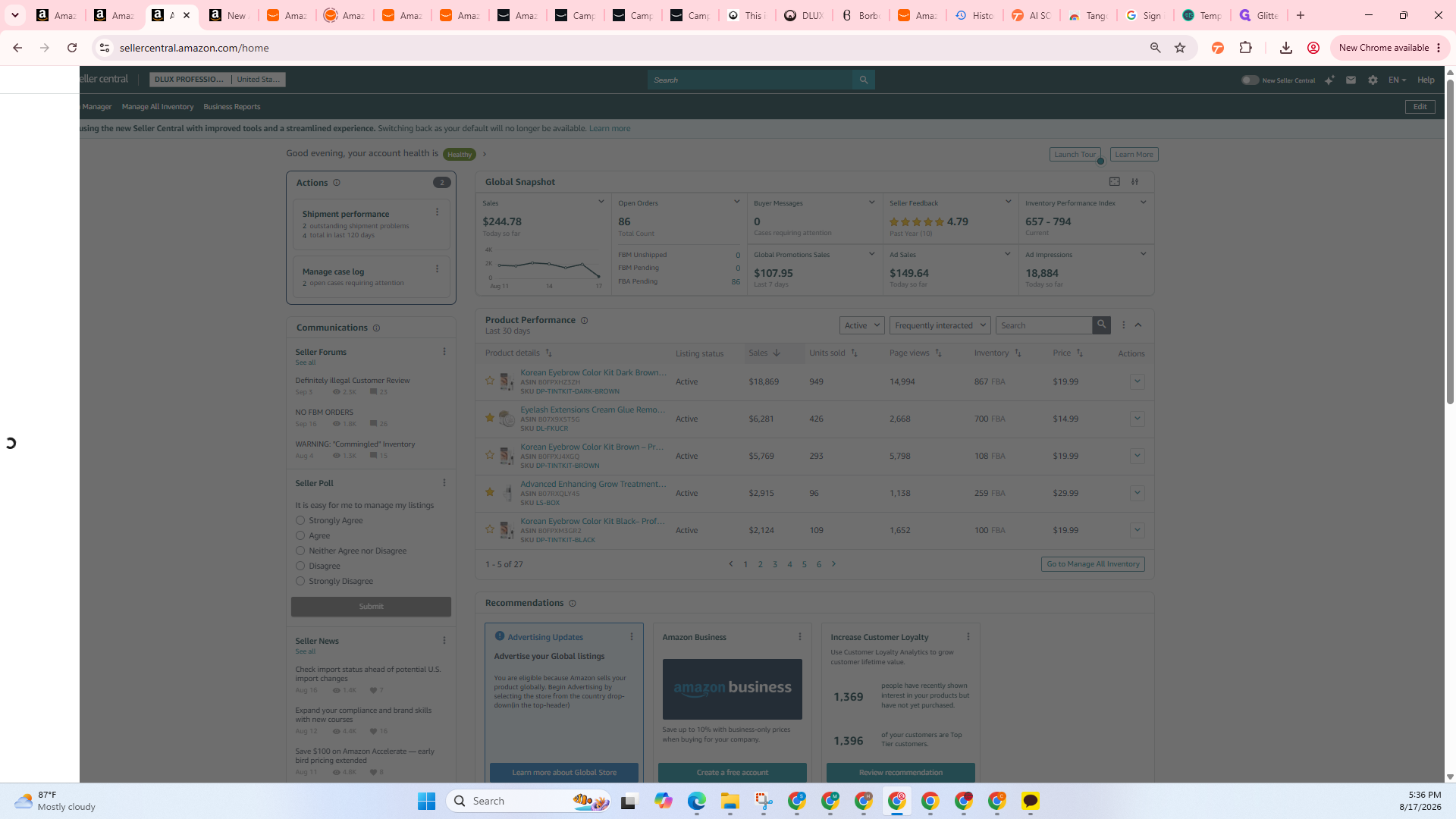Open the Help menu in header

pos(1426,80)
